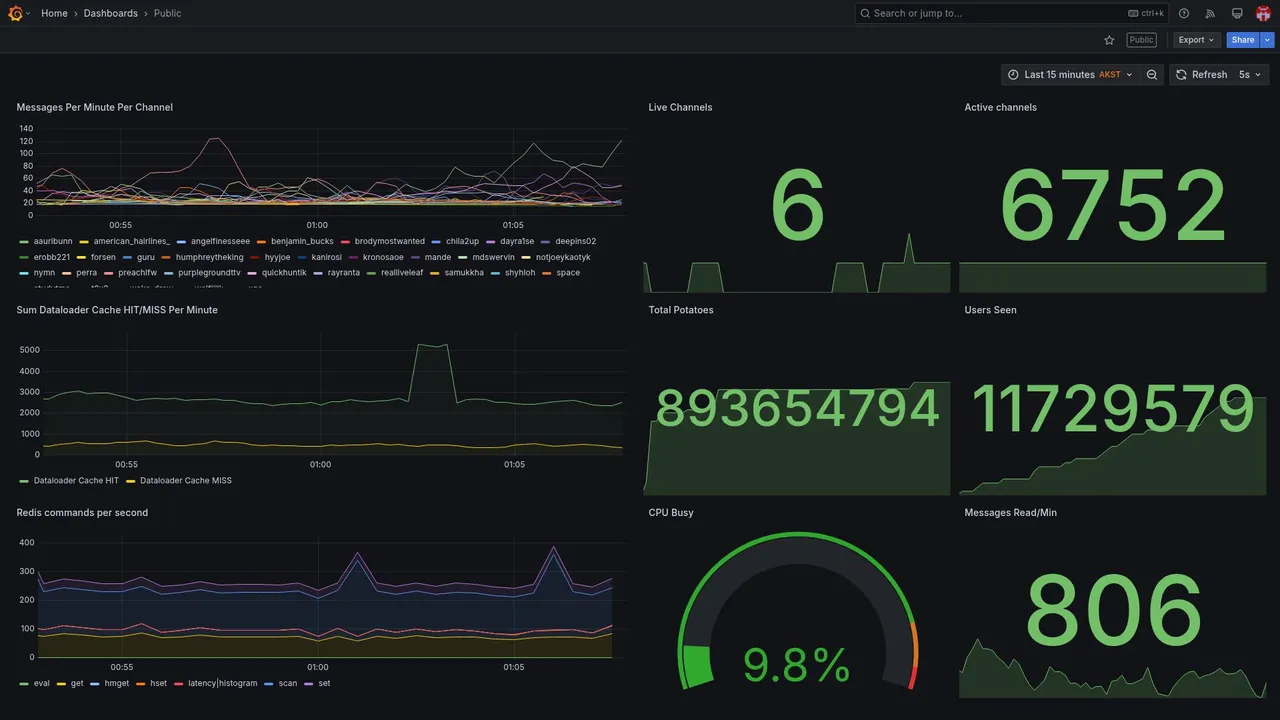Zoom out the time range
Image resolution: width=1280 pixels, height=720 pixels.
coord(1152,75)
